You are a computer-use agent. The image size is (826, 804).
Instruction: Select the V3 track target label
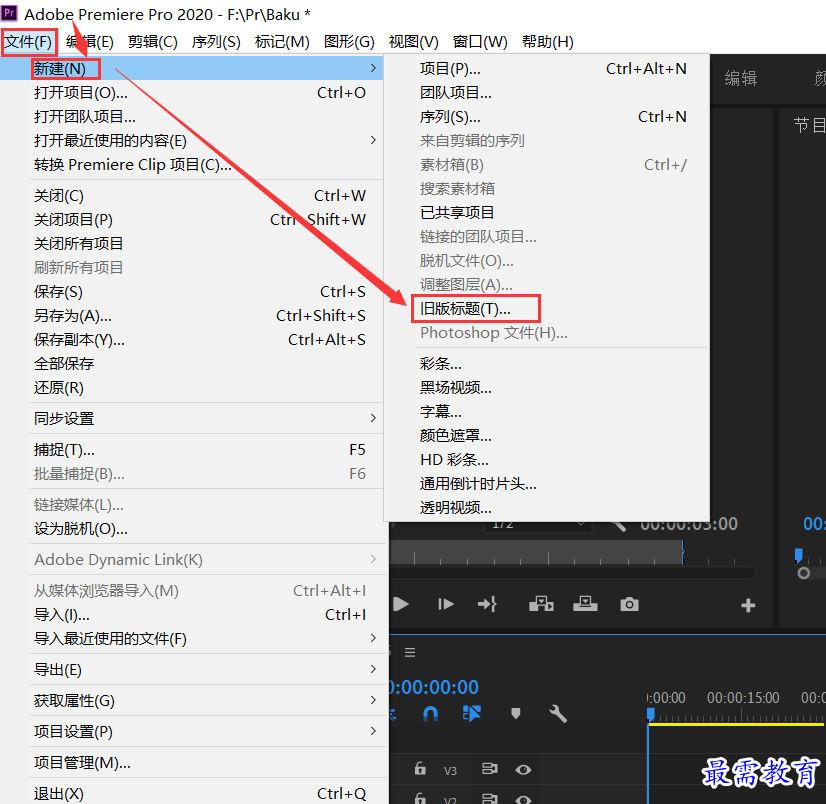(450, 771)
